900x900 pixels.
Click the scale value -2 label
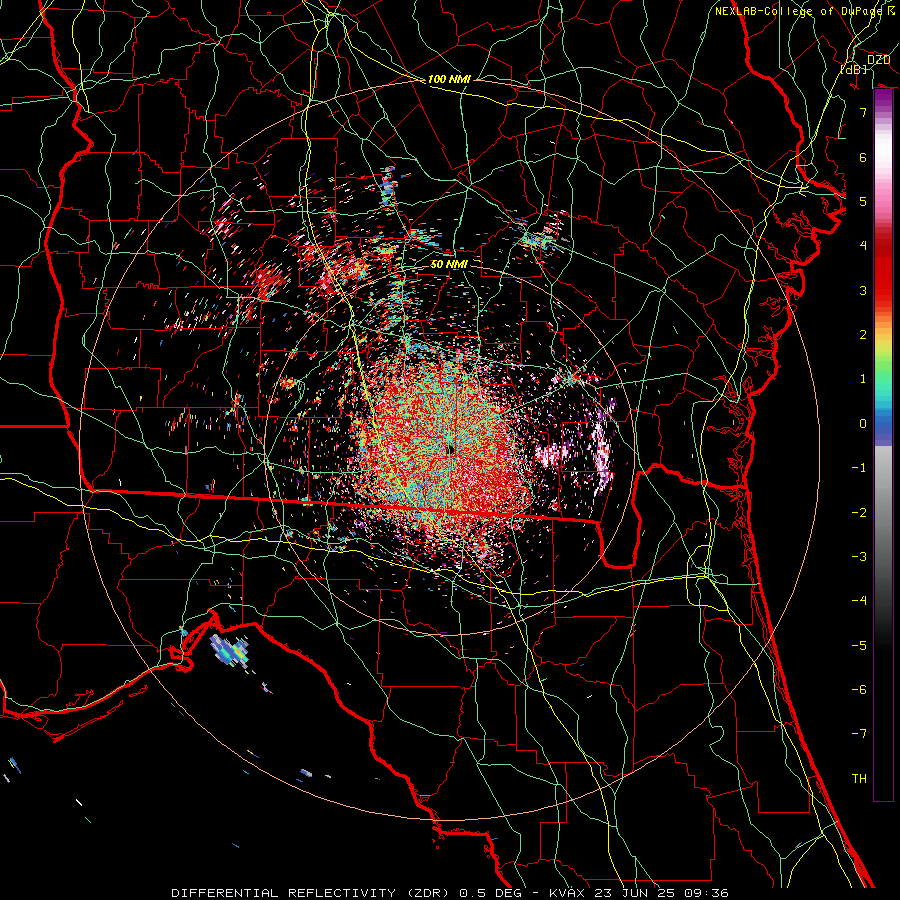point(859,513)
